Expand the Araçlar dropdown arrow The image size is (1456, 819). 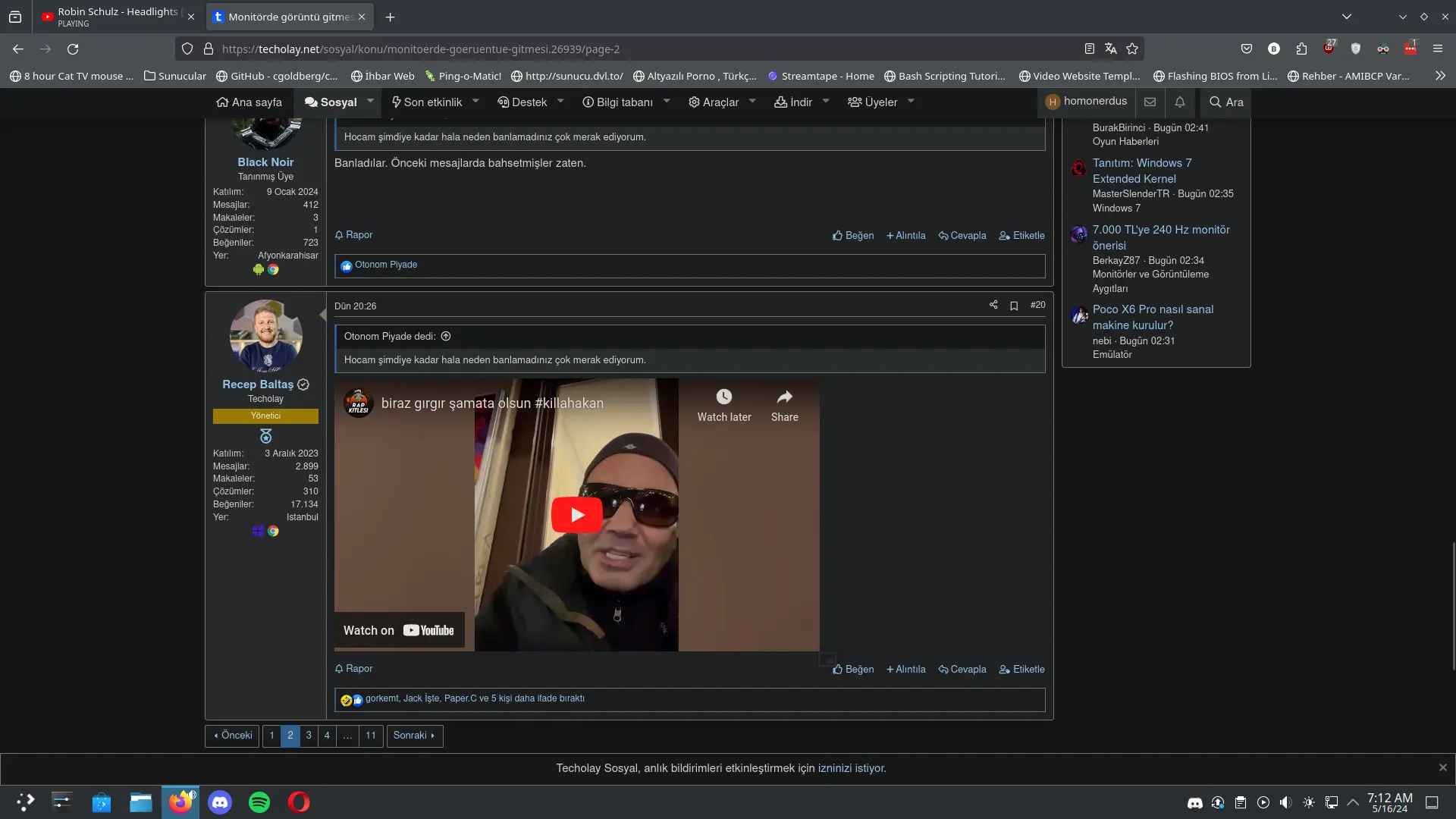pos(752,101)
